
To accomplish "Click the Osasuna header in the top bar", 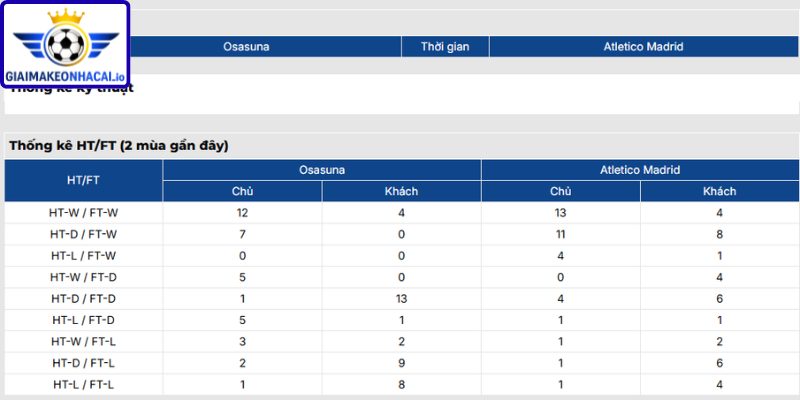I will 246,47.
